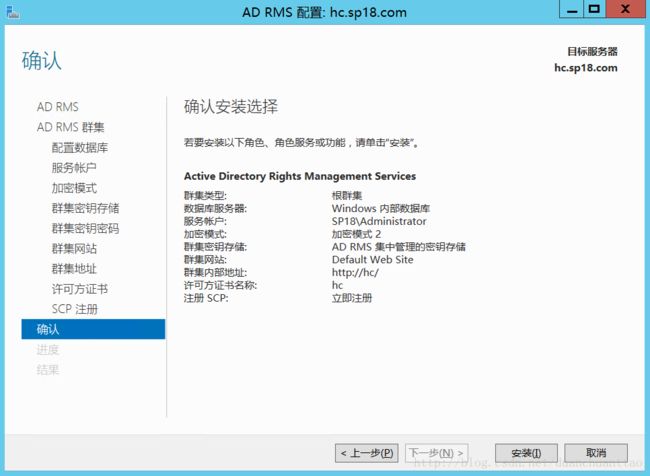Maximize the AD RMS 配置 window

point(594,9)
